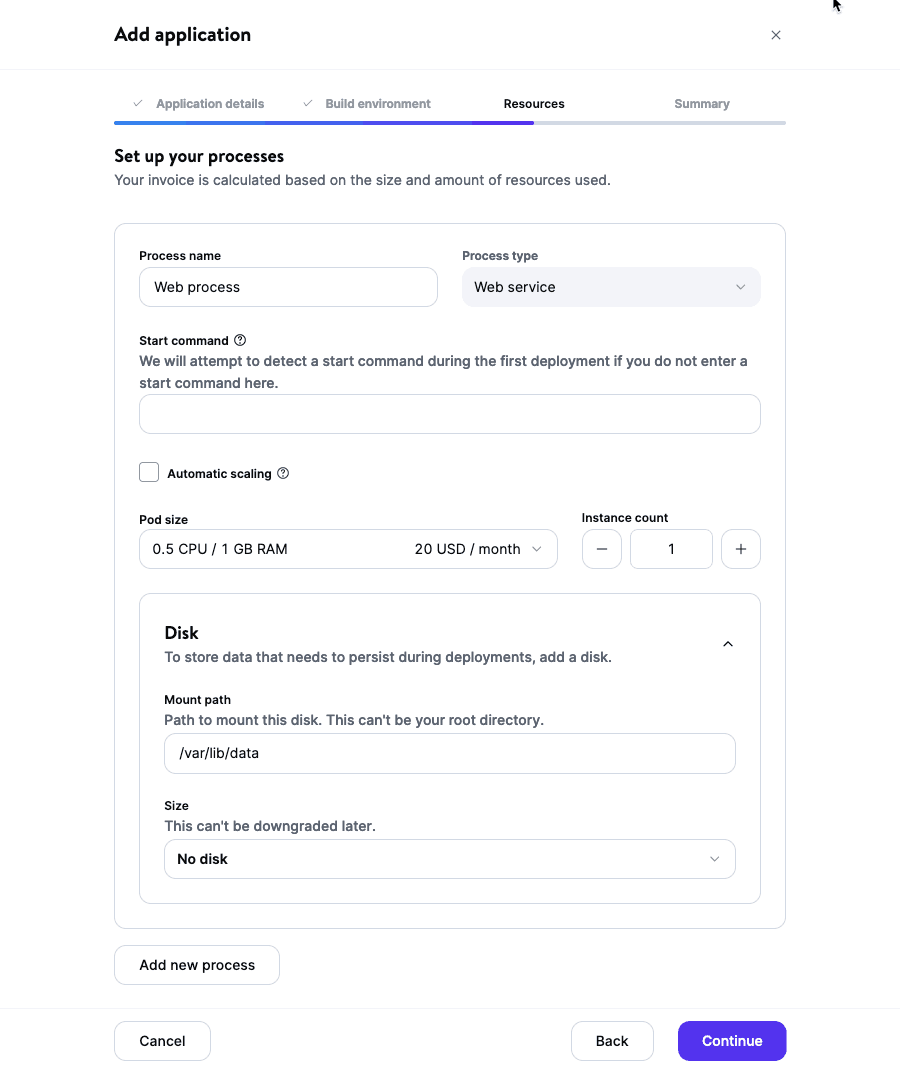Click the wizard progress bar
This screenshot has height=1066, width=900.
[449, 122]
